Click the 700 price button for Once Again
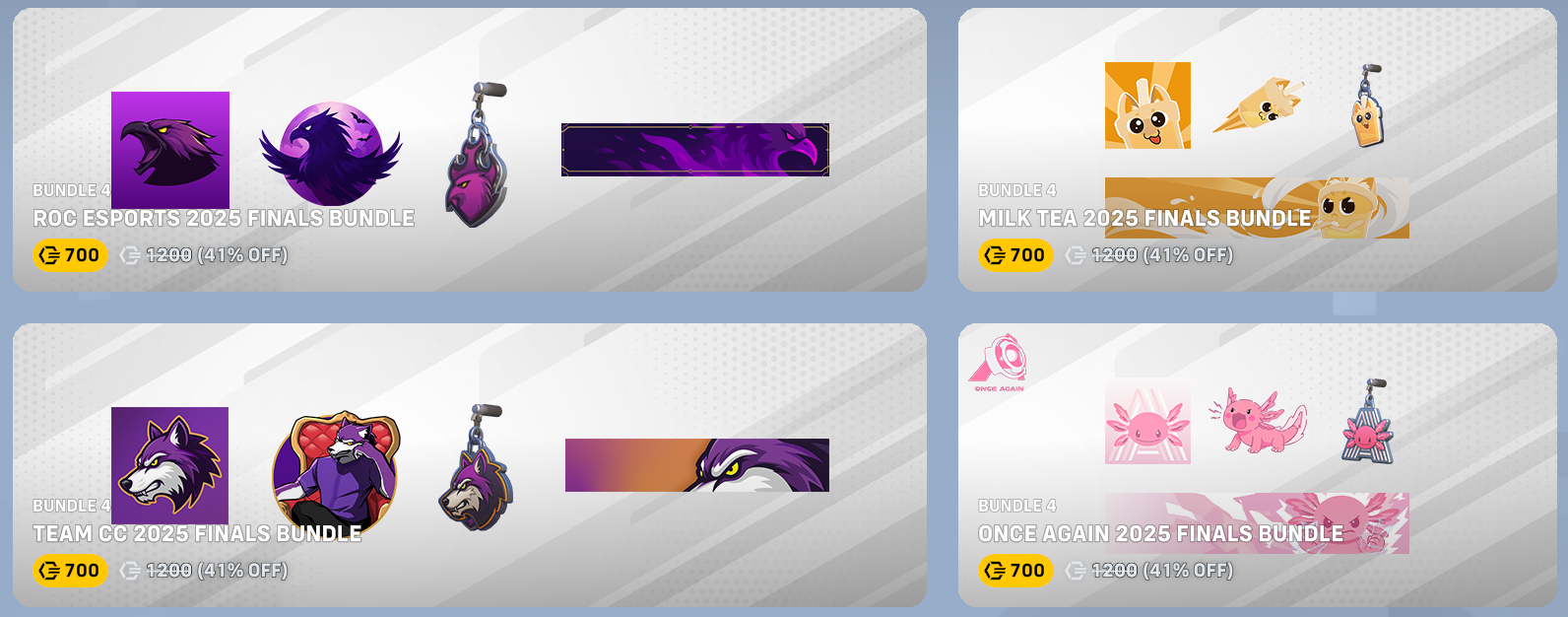1568x617 pixels. [x=1014, y=571]
